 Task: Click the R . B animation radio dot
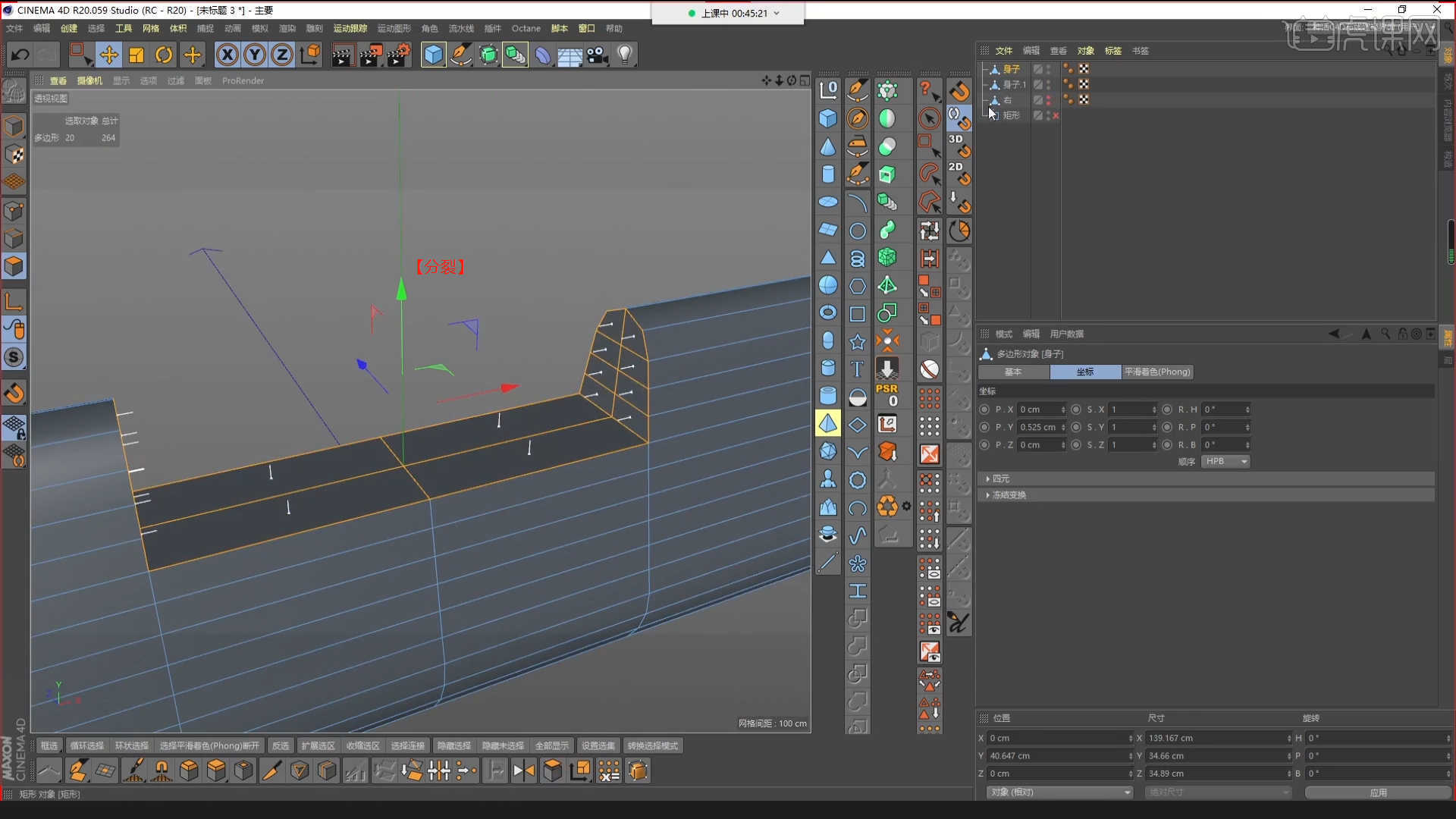[x=1167, y=445]
